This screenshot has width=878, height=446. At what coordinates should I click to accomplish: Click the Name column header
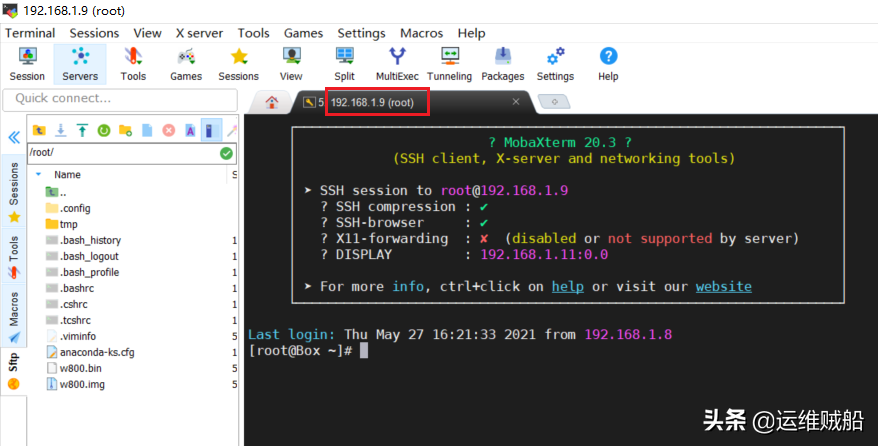[x=67, y=175]
